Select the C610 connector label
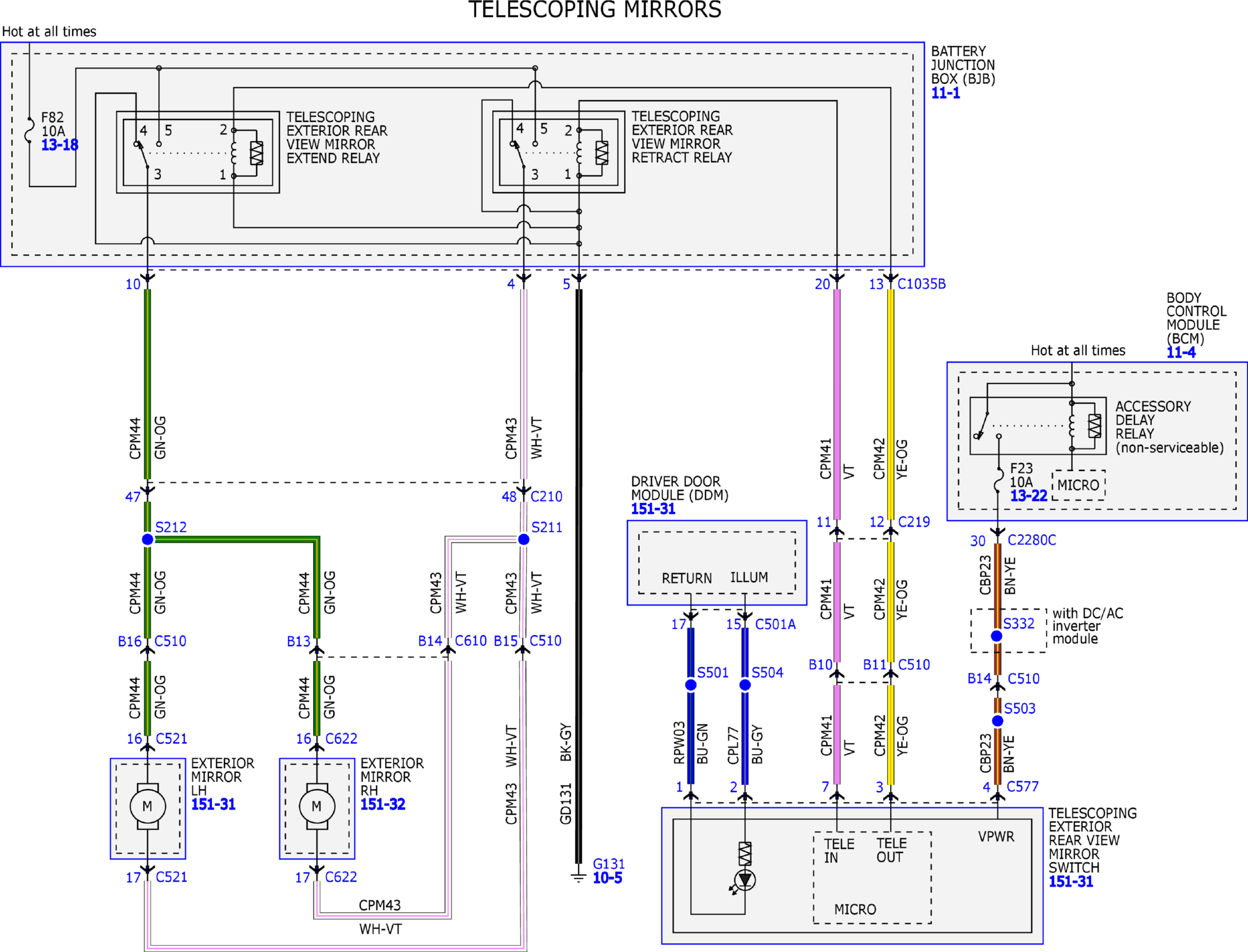Image resolution: width=1248 pixels, height=952 pixels. tap(470, 641)
